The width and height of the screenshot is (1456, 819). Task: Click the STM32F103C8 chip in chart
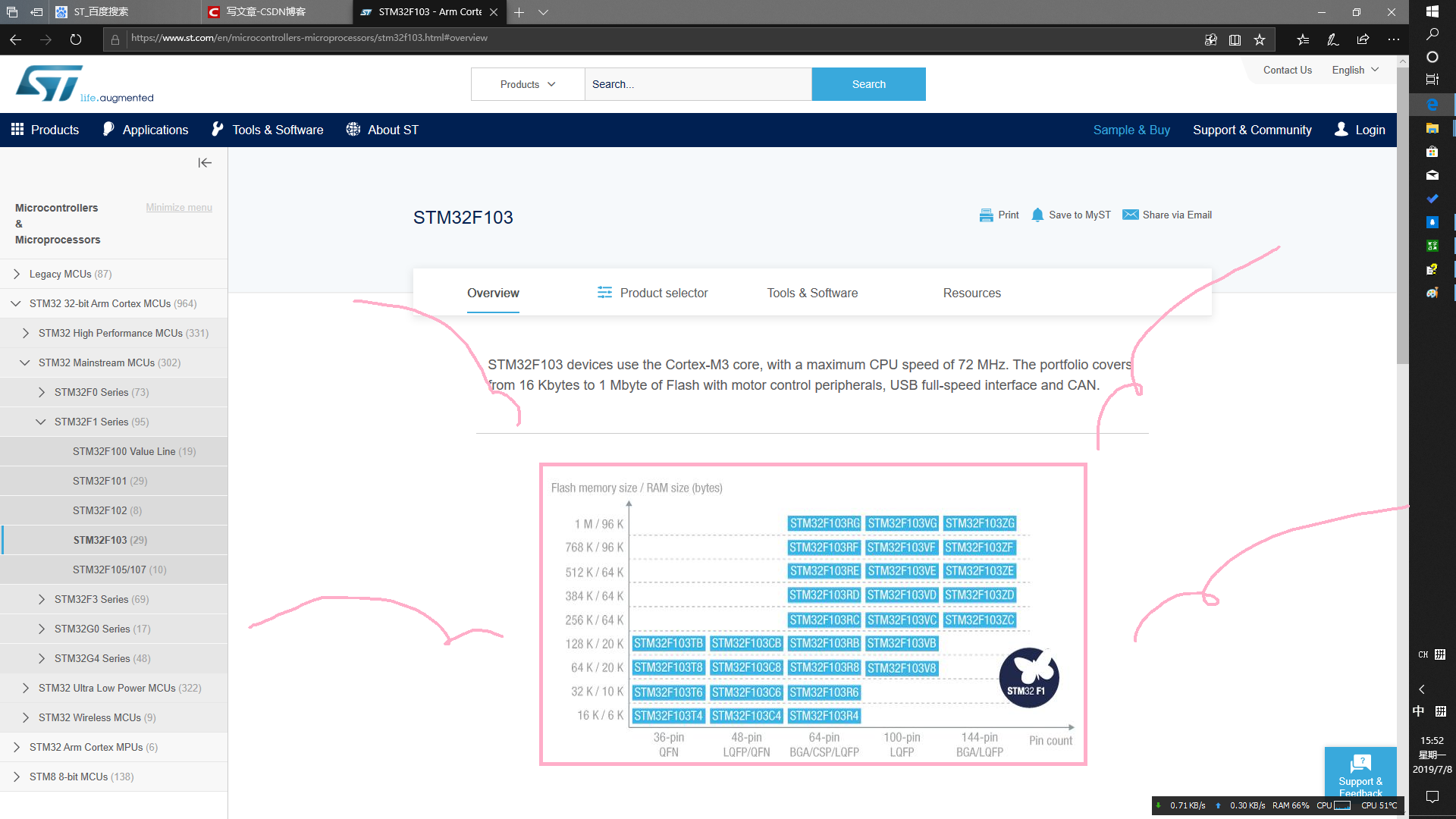click(x=746, y=667)
